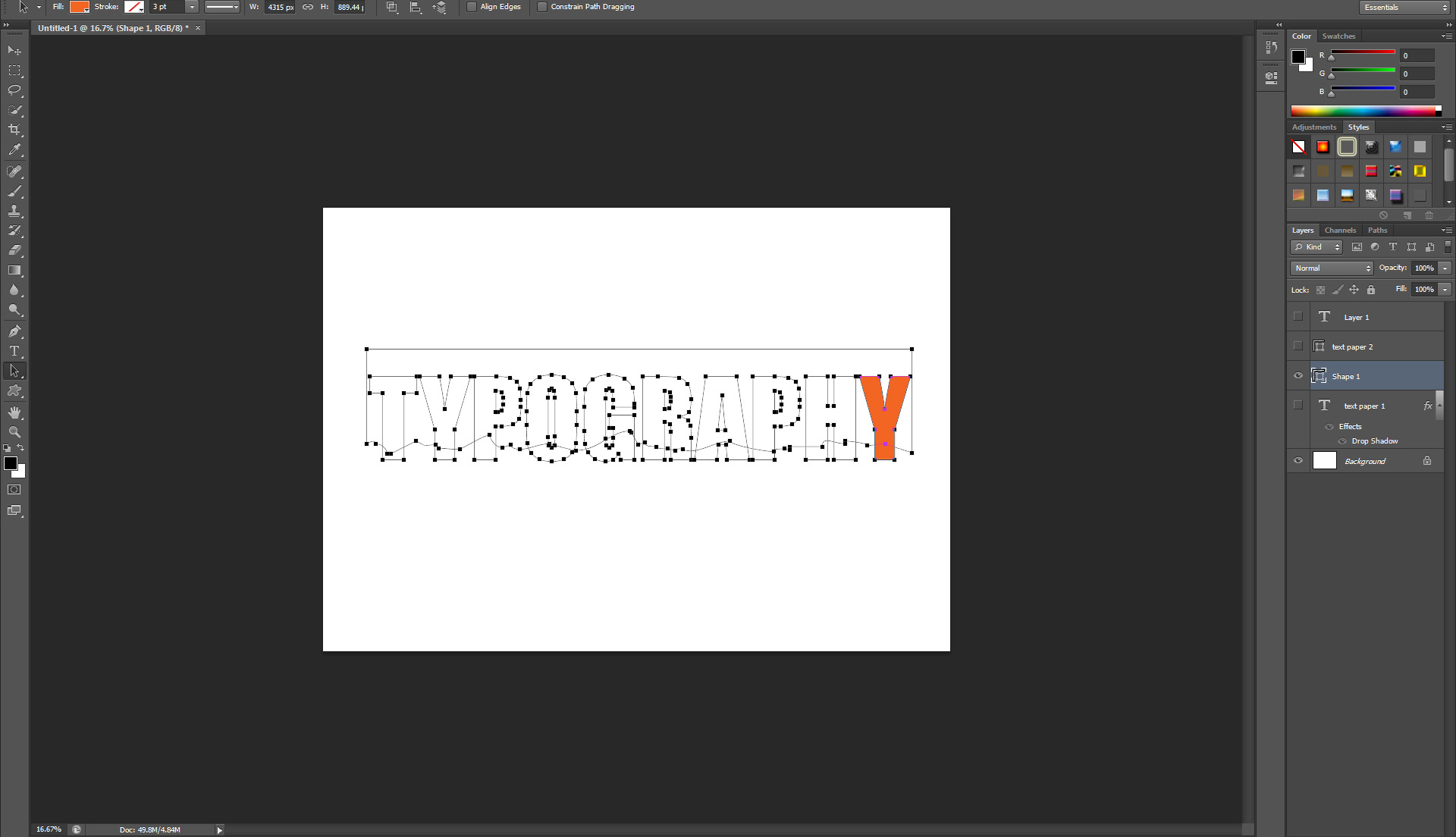Enable the Align Edges checkbox

(x=472, y=7)
